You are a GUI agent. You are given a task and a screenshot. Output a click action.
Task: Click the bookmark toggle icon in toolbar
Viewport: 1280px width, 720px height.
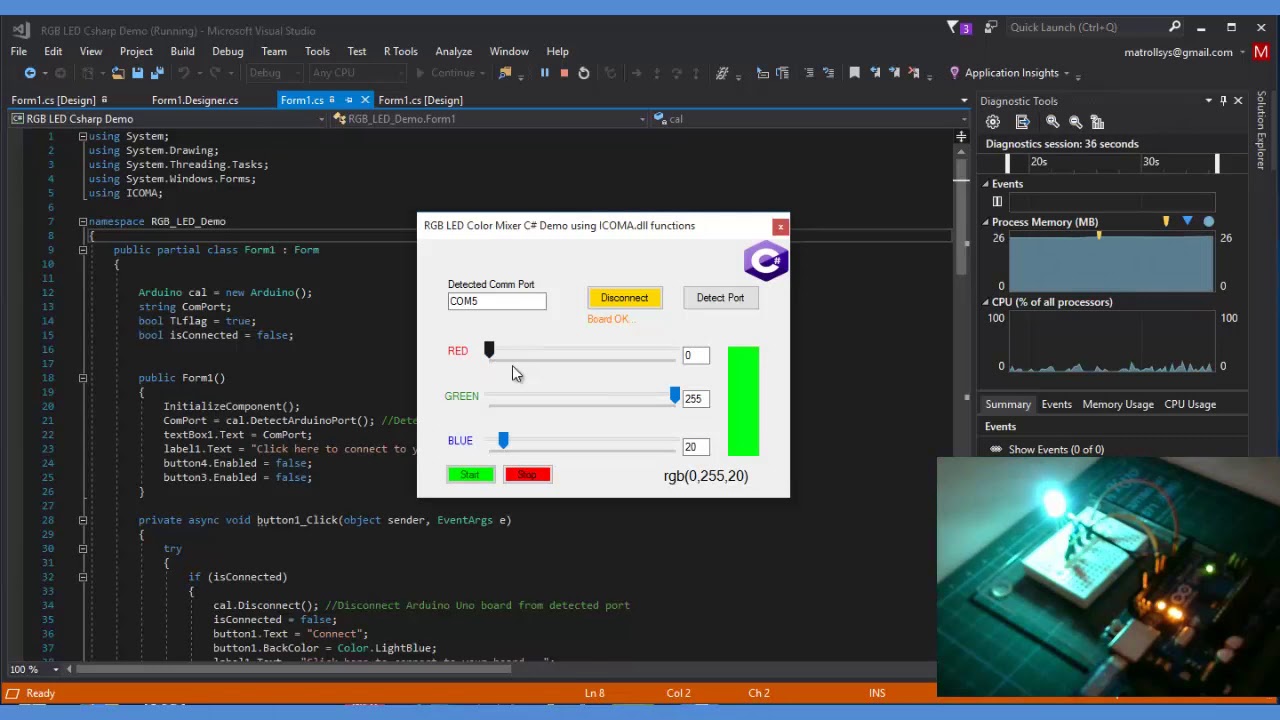coord(854,73)
